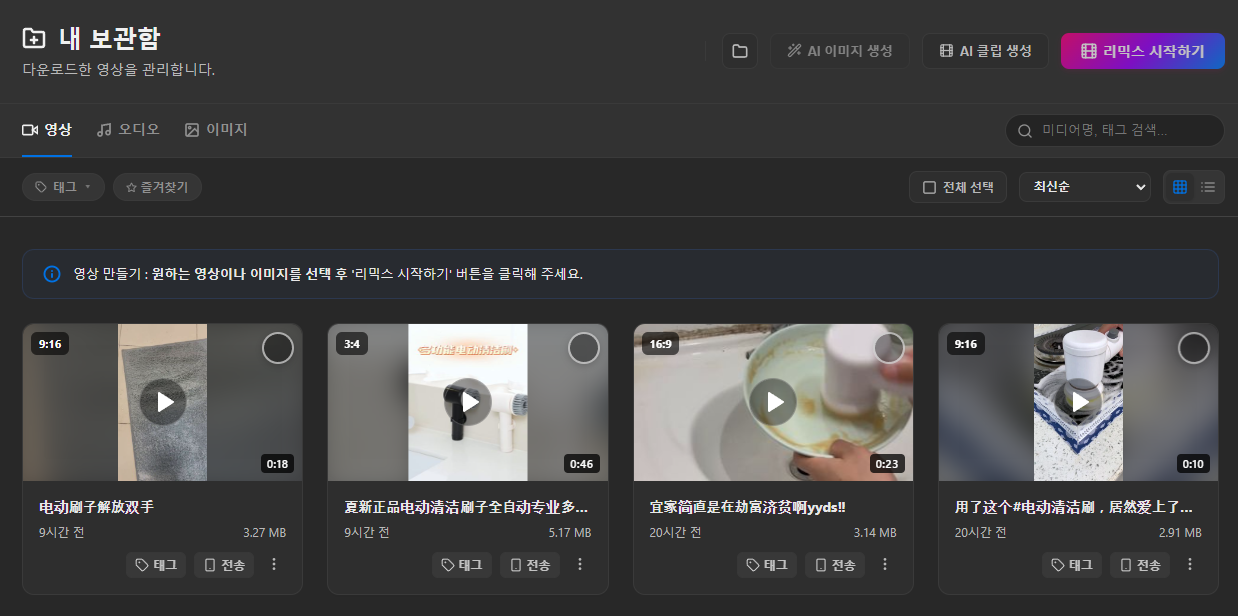Screen dimensions: 1238x616
Task: Open the 최신순 sort dropdown
Action: [1085, 187]
